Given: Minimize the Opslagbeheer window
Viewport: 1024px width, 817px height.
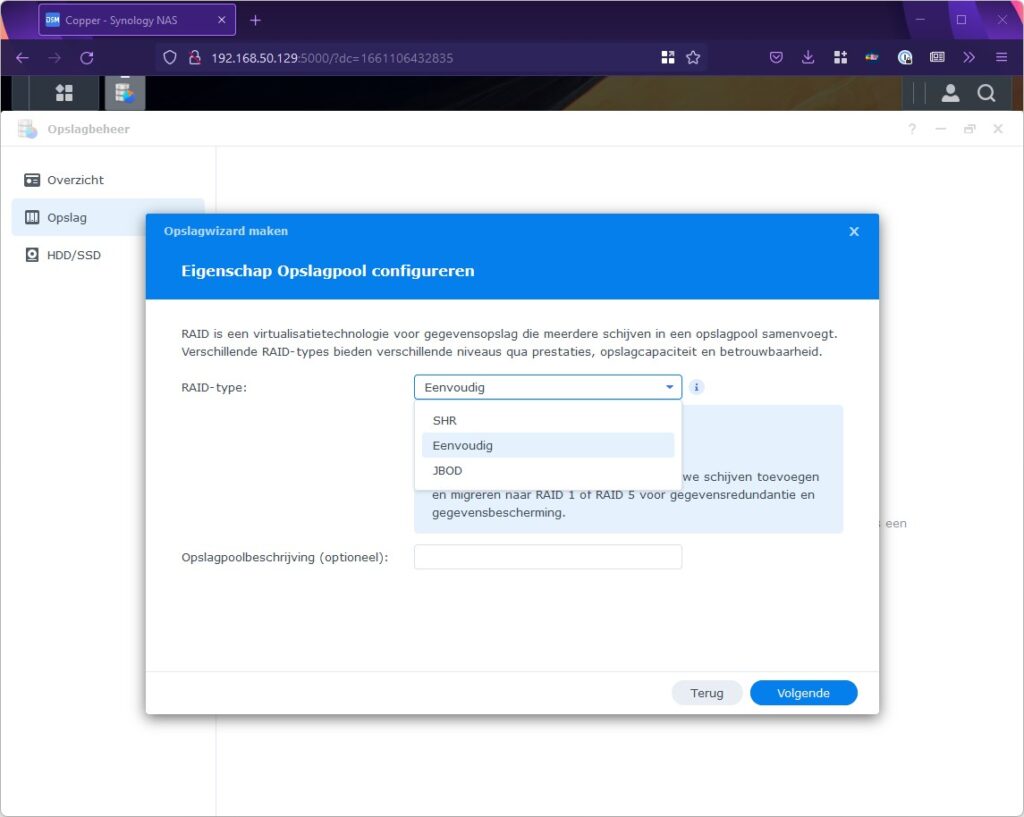Looking at the screenshot, I should pyautogui.click(x=940, y=129).
